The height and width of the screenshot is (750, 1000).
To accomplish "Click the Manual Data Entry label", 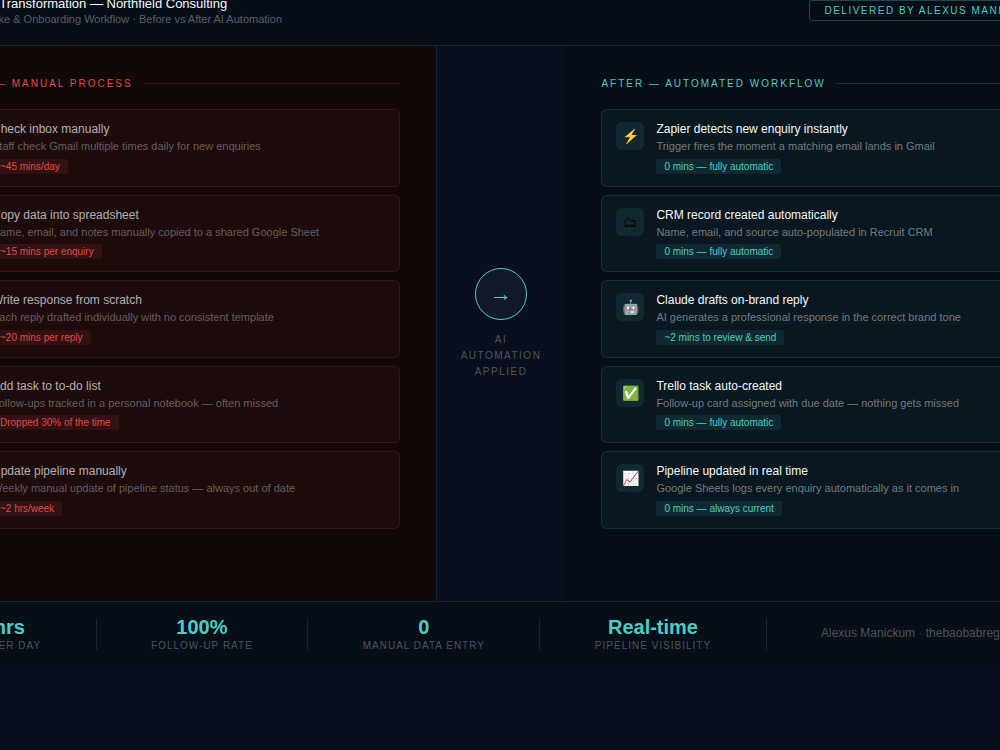I will coord(423,645).
